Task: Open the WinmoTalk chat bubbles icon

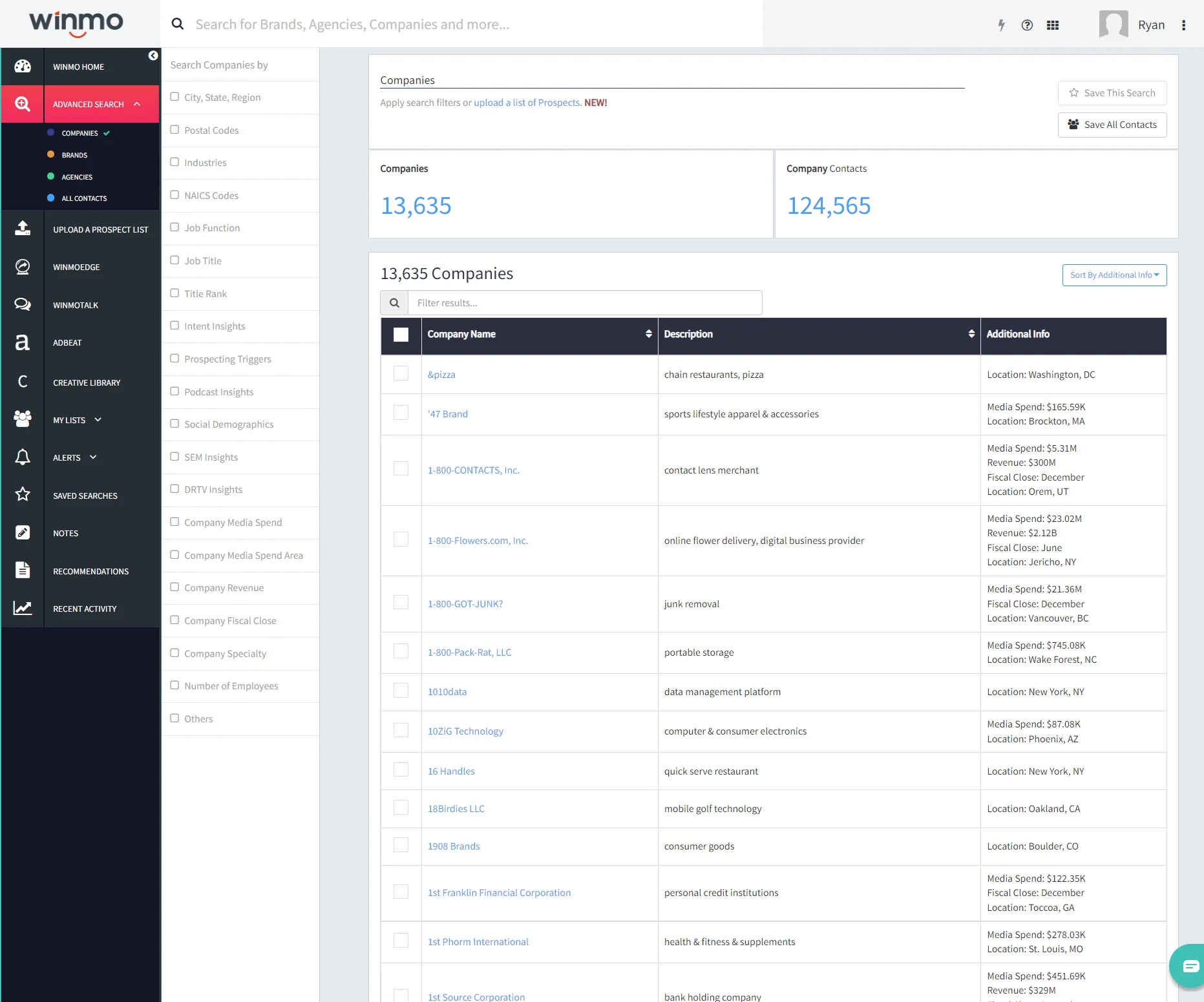Action: (23, 304)
